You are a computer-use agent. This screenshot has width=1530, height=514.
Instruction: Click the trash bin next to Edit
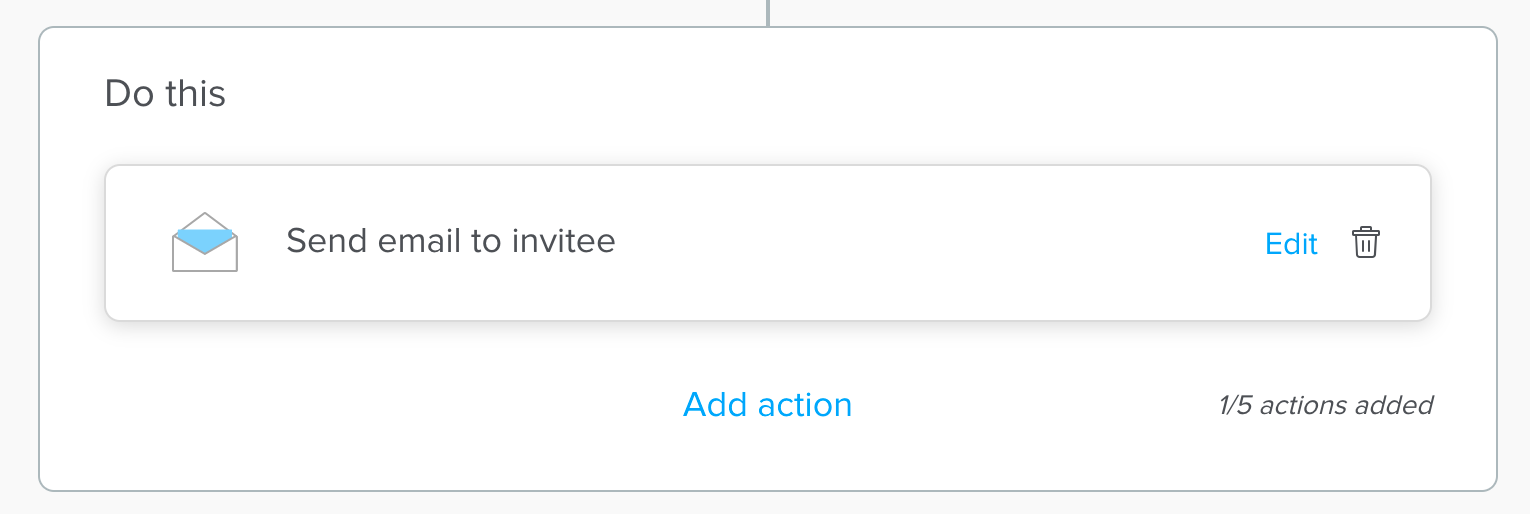pos(1365,243)
